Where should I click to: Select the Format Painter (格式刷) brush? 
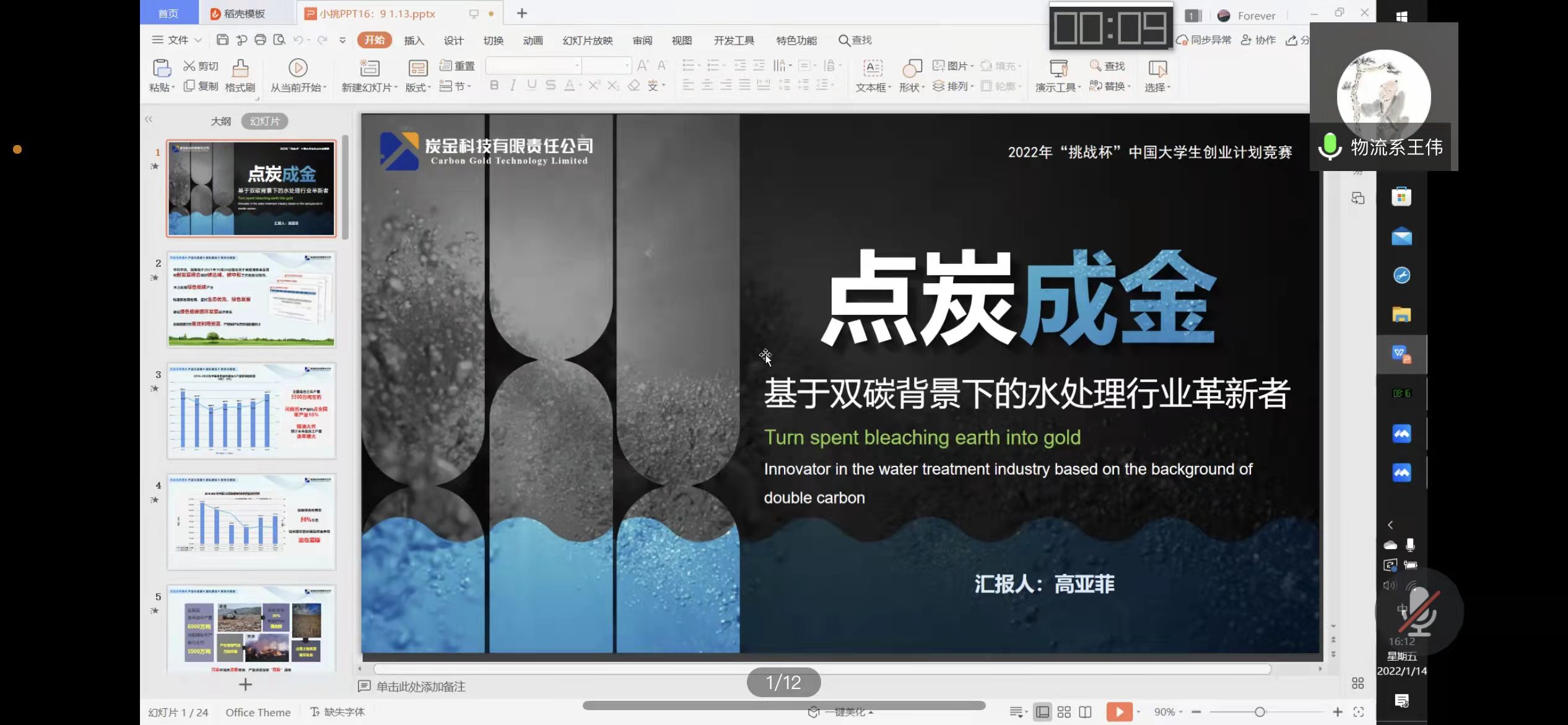click(x=240, y=76)
